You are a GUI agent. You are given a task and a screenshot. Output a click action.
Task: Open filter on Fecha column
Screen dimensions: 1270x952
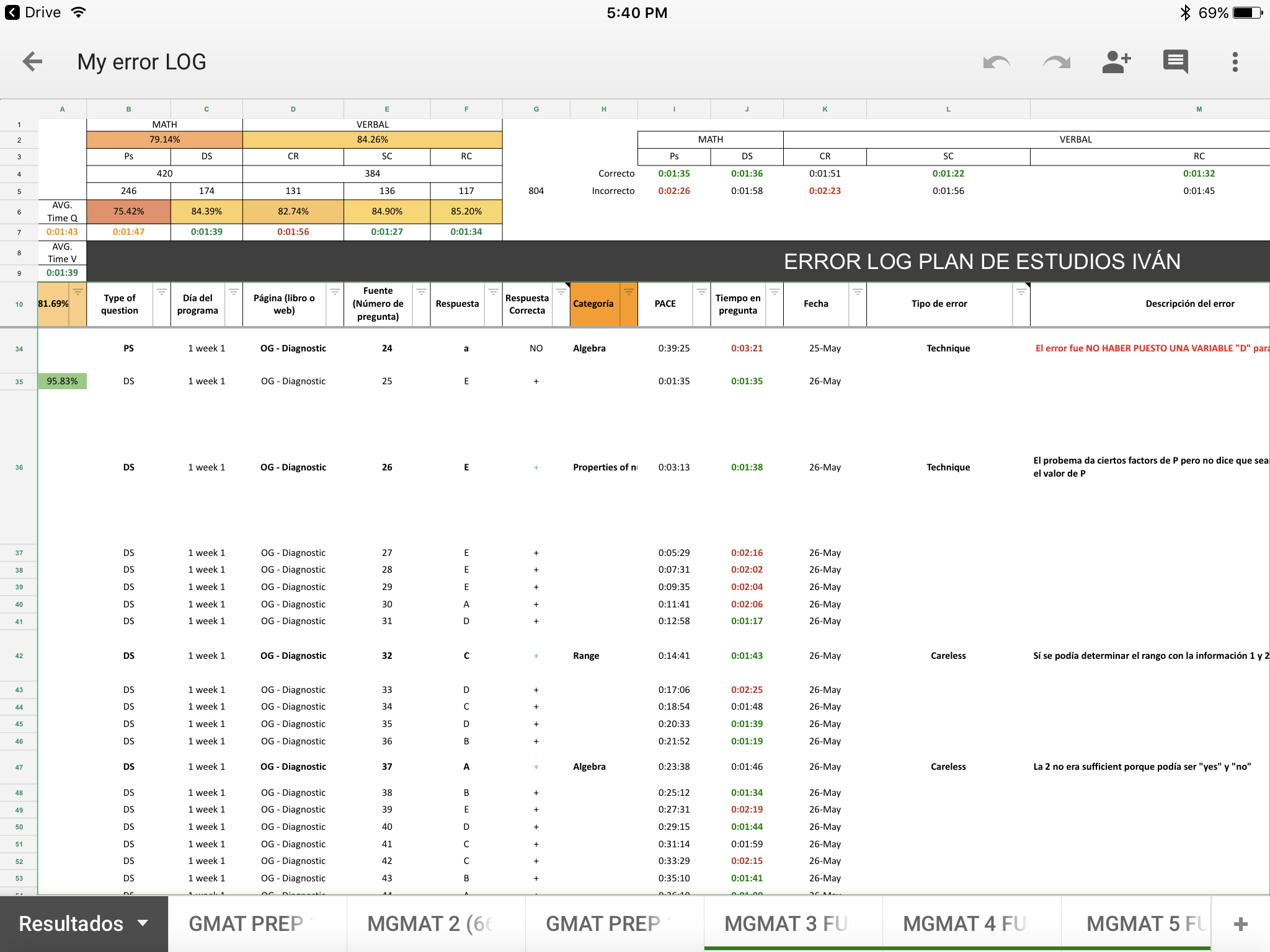857,292
